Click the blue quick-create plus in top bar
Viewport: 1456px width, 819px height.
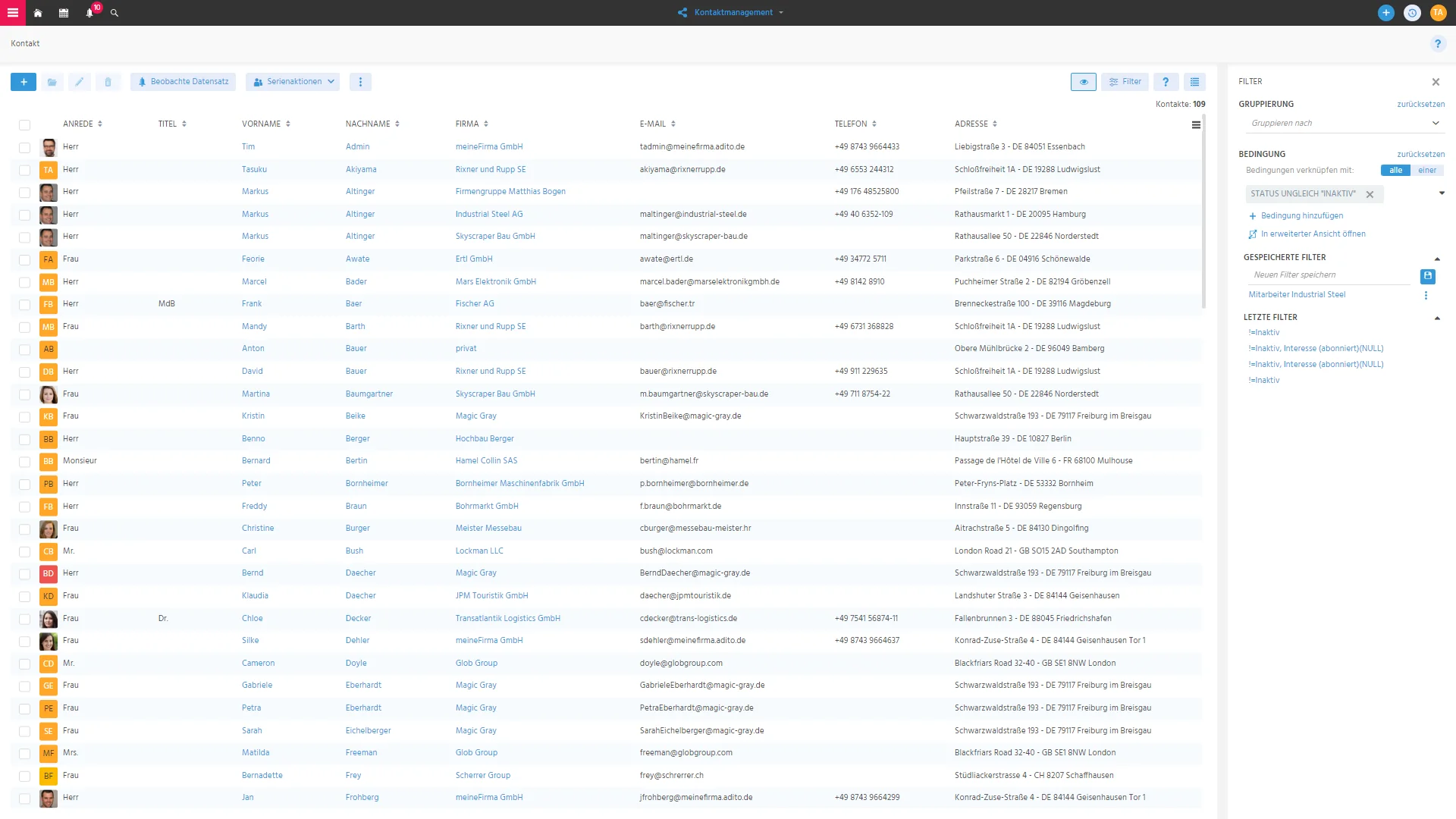1386,13
